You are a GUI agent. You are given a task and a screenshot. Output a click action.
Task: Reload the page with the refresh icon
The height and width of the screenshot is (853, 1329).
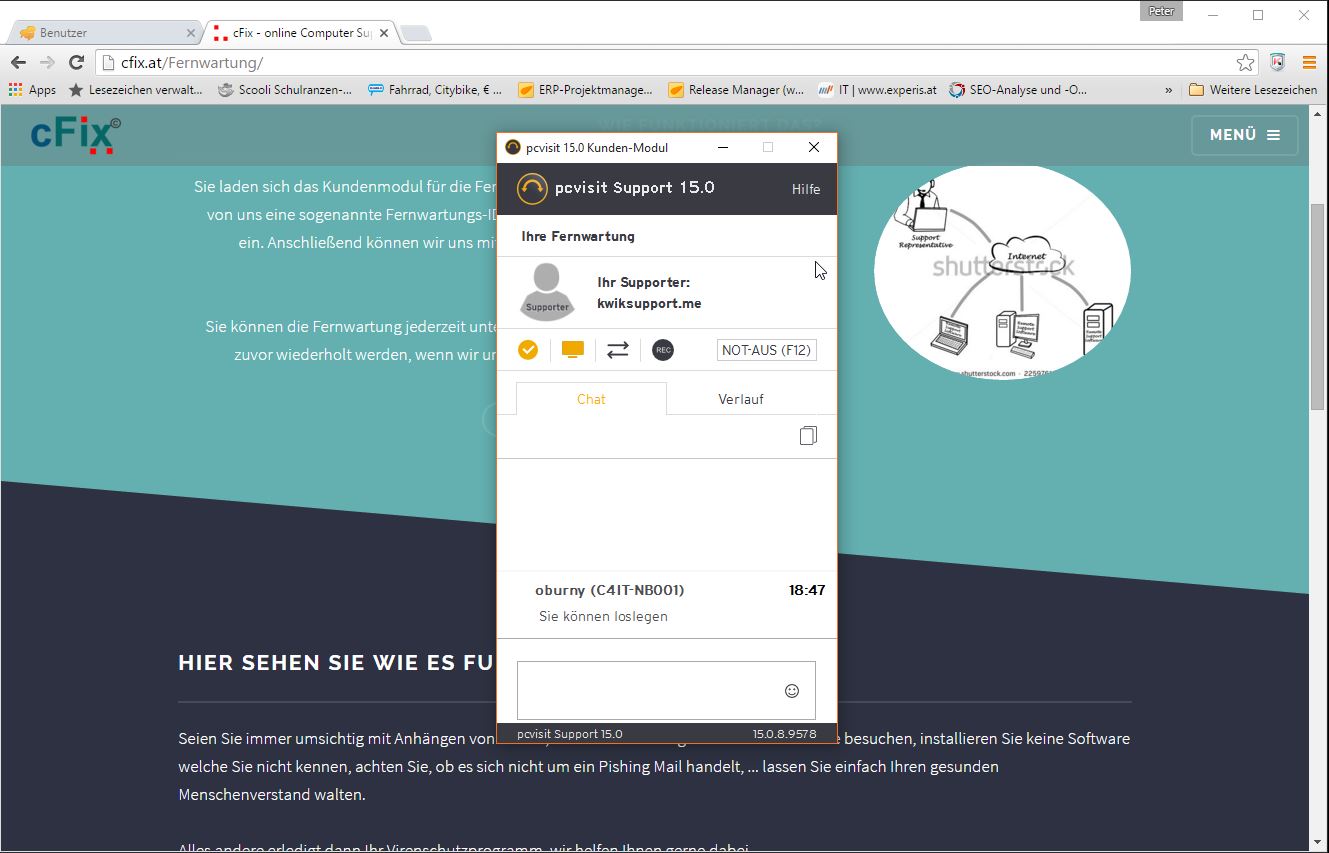click(76, 62)
